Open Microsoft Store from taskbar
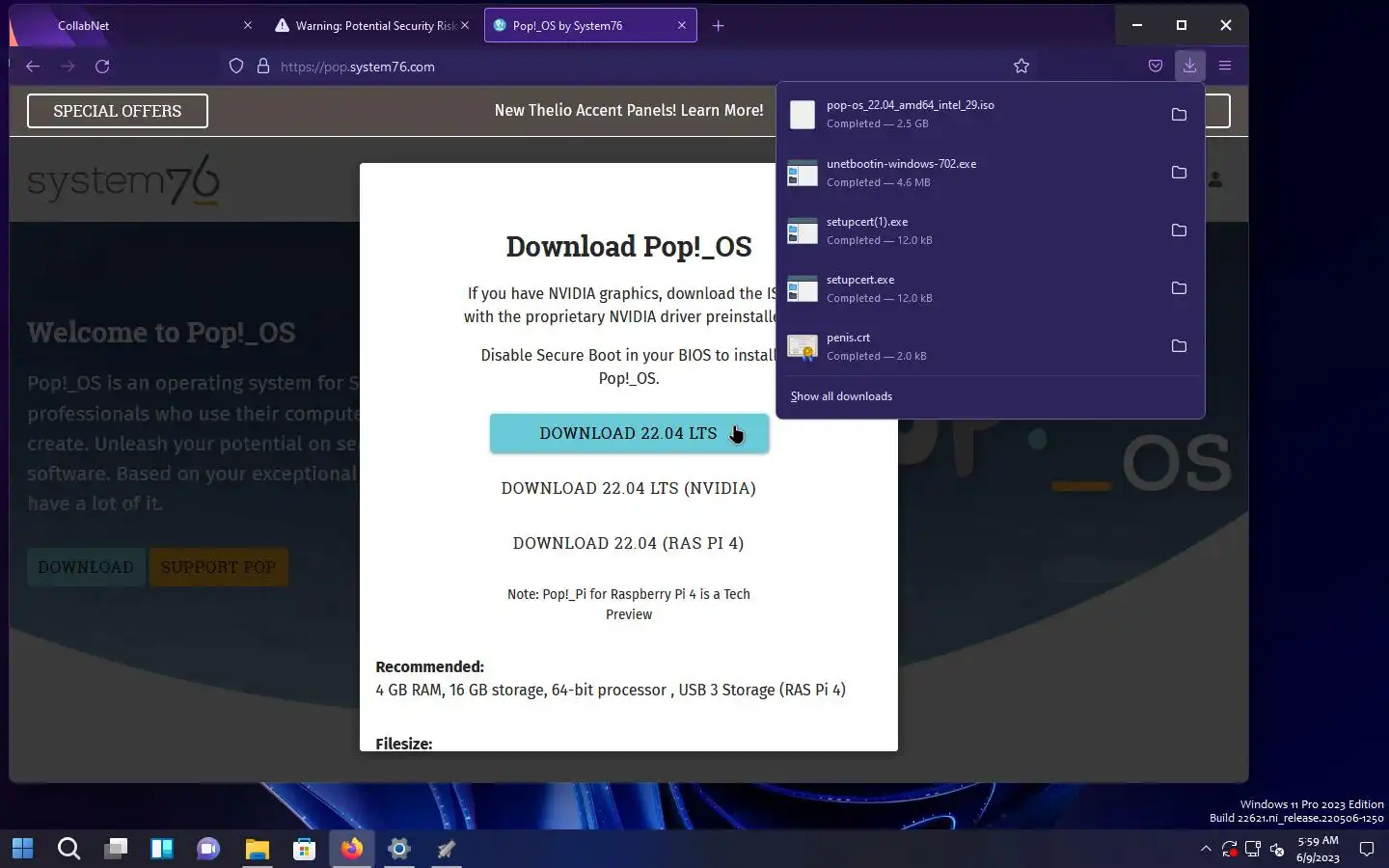Image resolution: width=1389 pixels, height=868 pixels. point(305,849)
